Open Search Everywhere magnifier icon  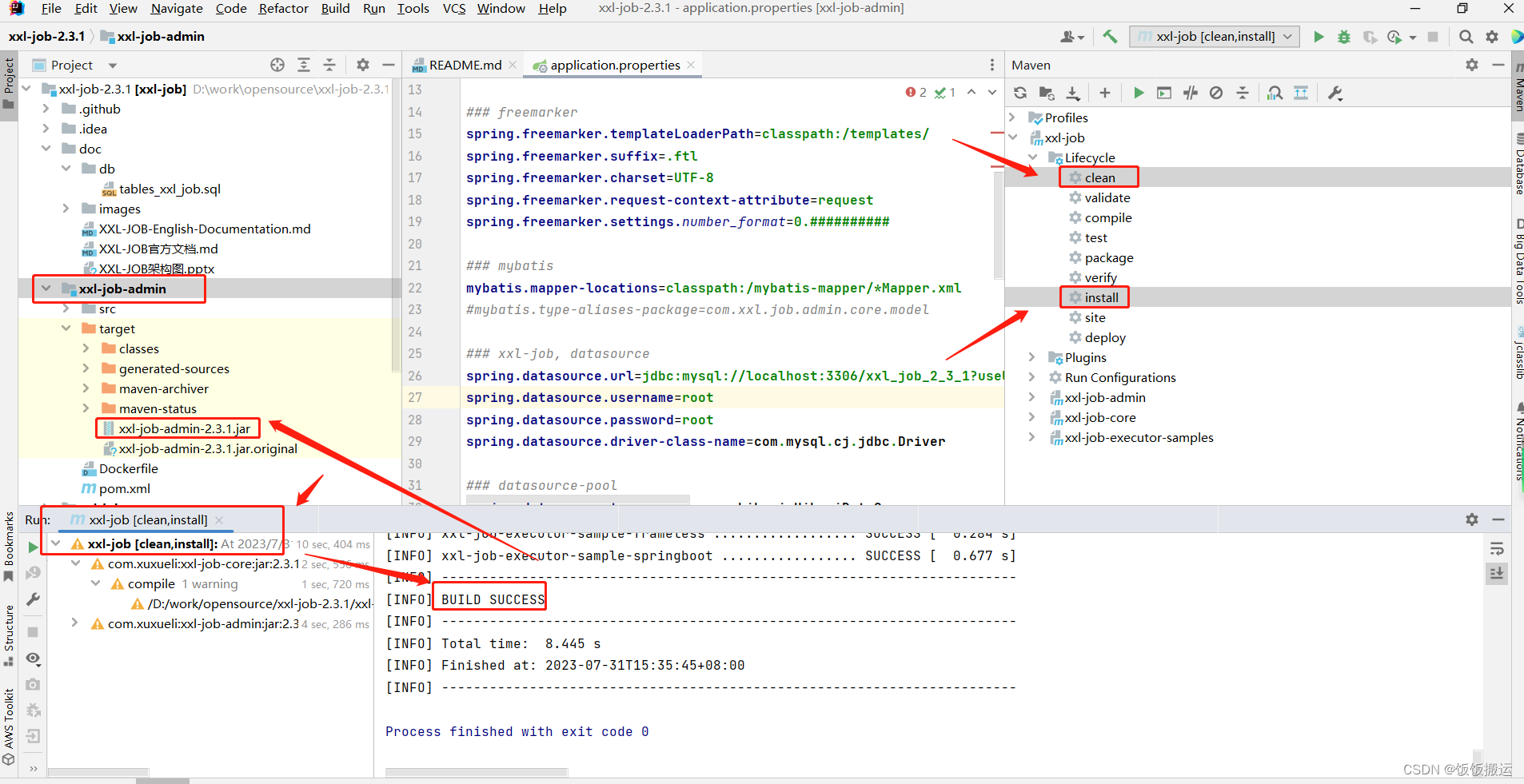1466,37
